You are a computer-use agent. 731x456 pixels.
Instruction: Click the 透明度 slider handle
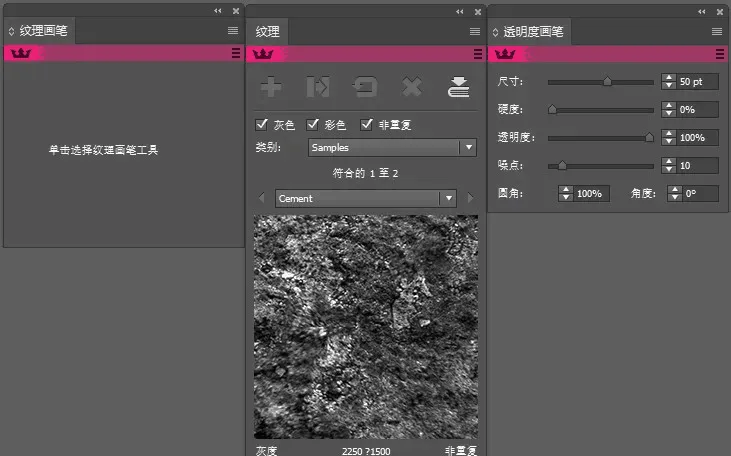coord(649,138)
